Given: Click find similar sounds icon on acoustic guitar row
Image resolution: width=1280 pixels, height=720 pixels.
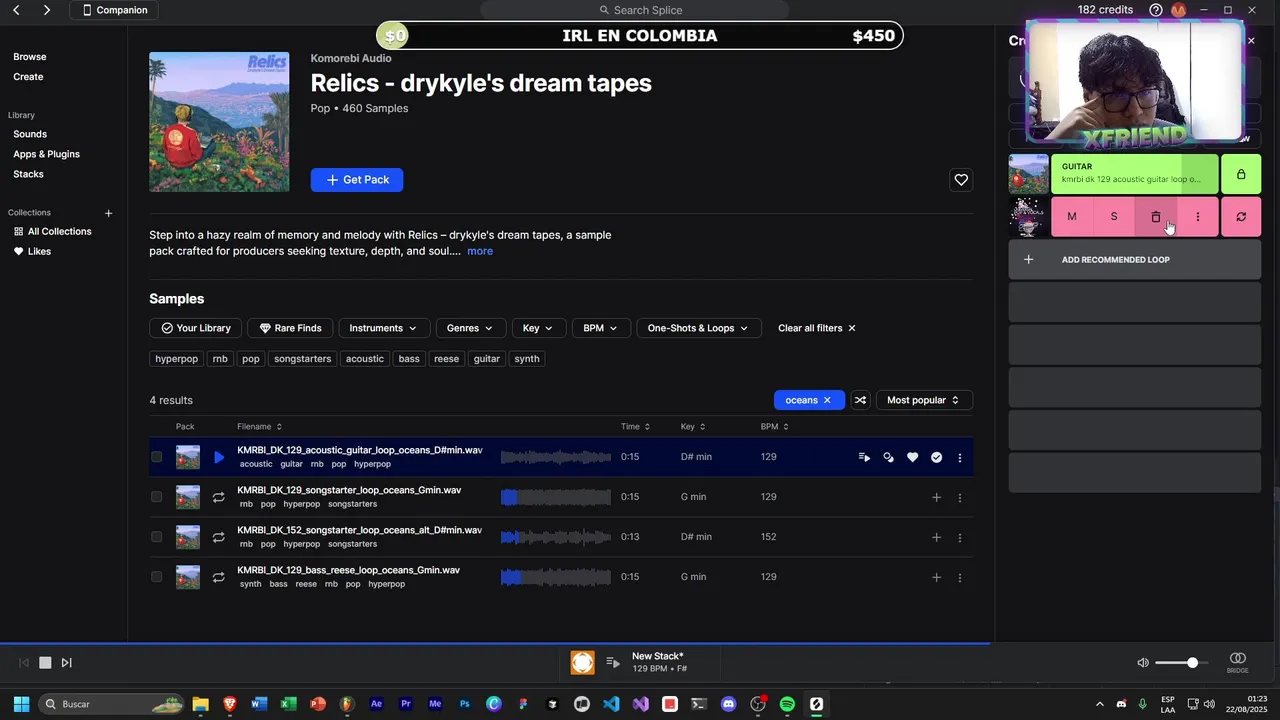Looking at the screenshot, I should (888, 457).
